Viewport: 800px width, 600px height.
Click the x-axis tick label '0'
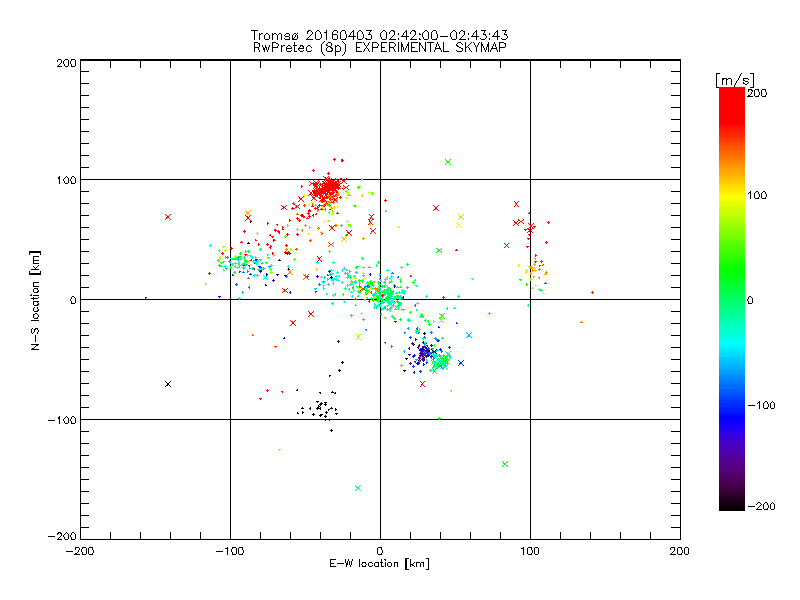(380, 552)
